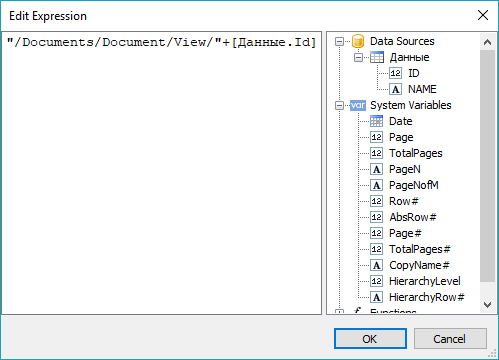This screenshot has height=360, width=499.
Task: Click the var icon of System Variables
Action: pos(358,105)
